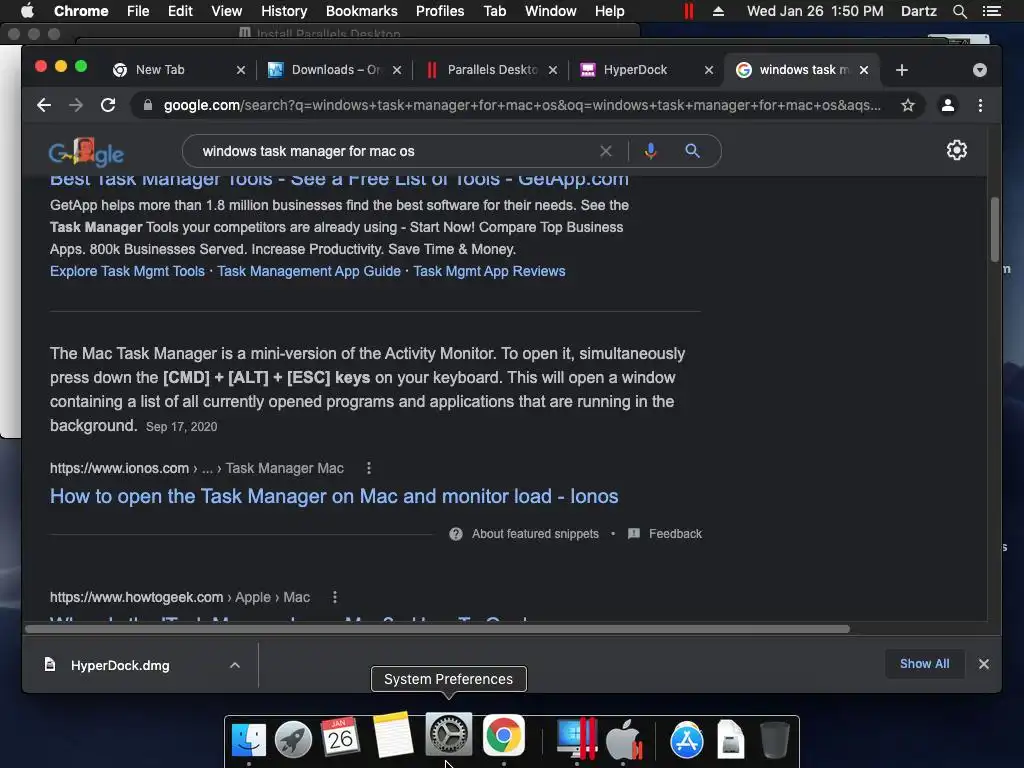Open Launchpad from the Dock
Viewport: 1024px width, 768px height.
293,740
